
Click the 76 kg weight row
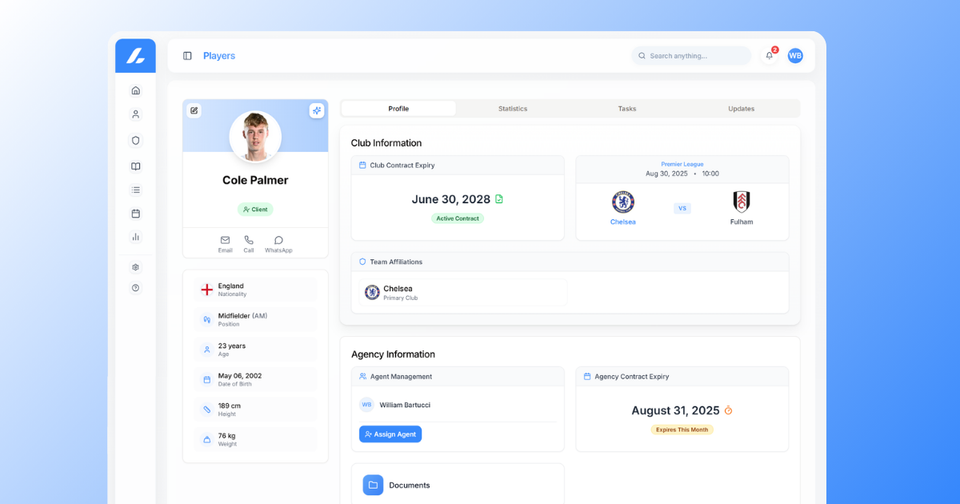(255, 440)
